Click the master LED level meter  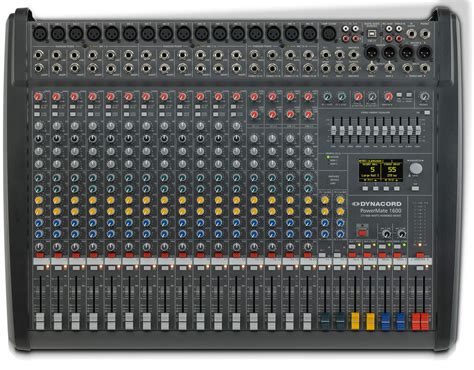[420, 222]
